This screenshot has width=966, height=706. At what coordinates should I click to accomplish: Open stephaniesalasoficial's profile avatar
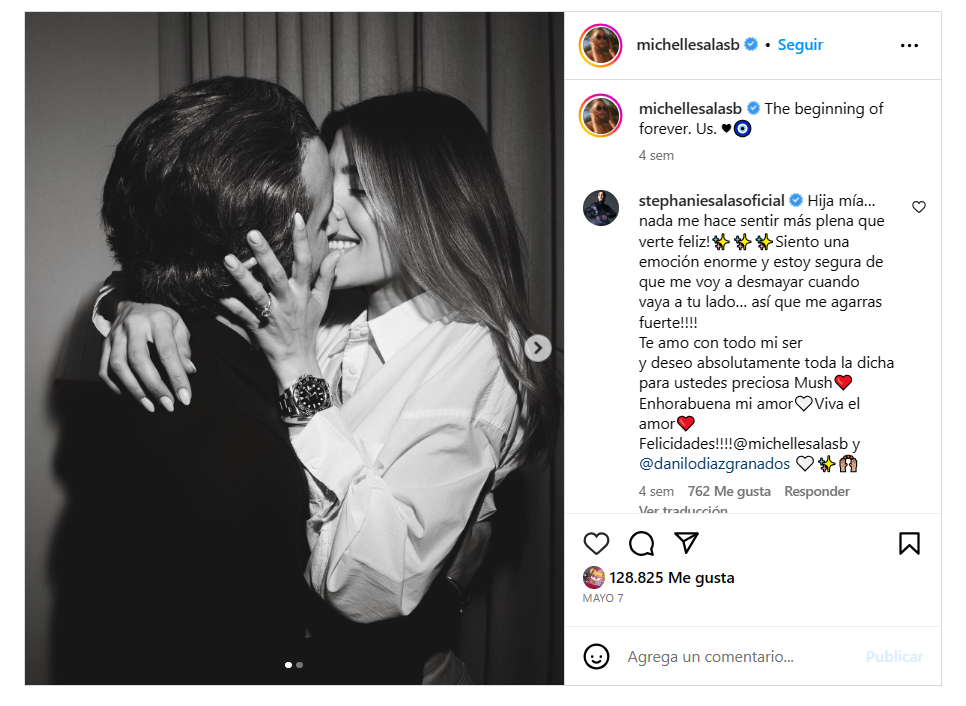tap(601, 207)
